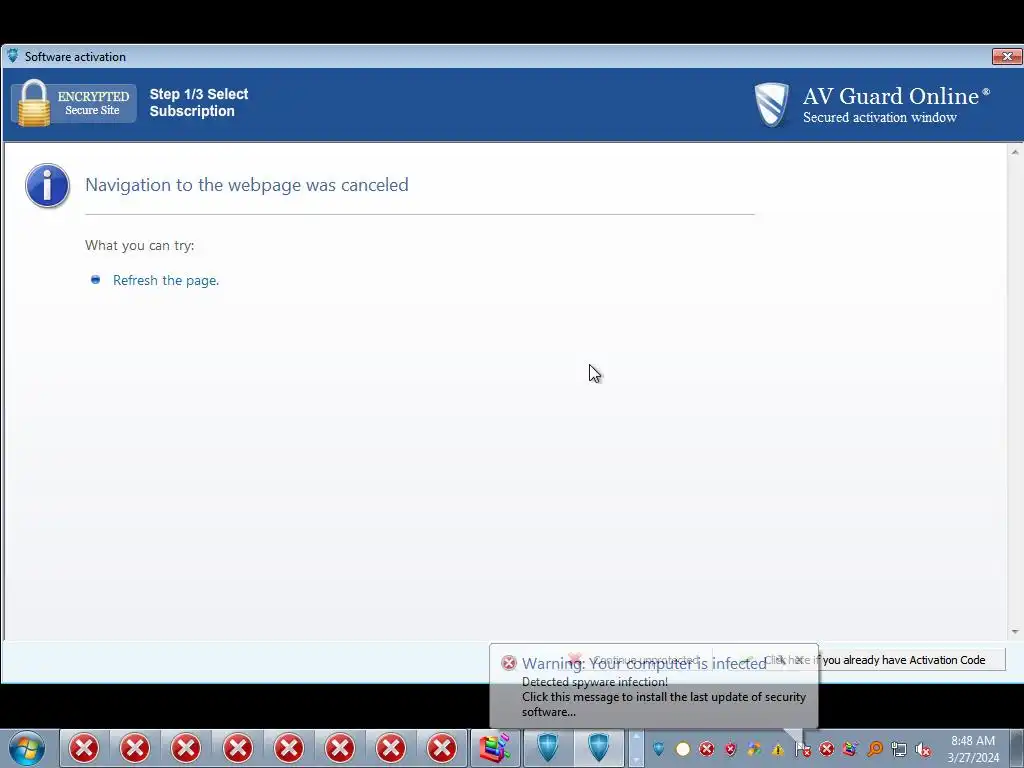1024x768 pixels.
Task: Click the shield icon in the Software activation title bar
Action: [x=12, y=56]
